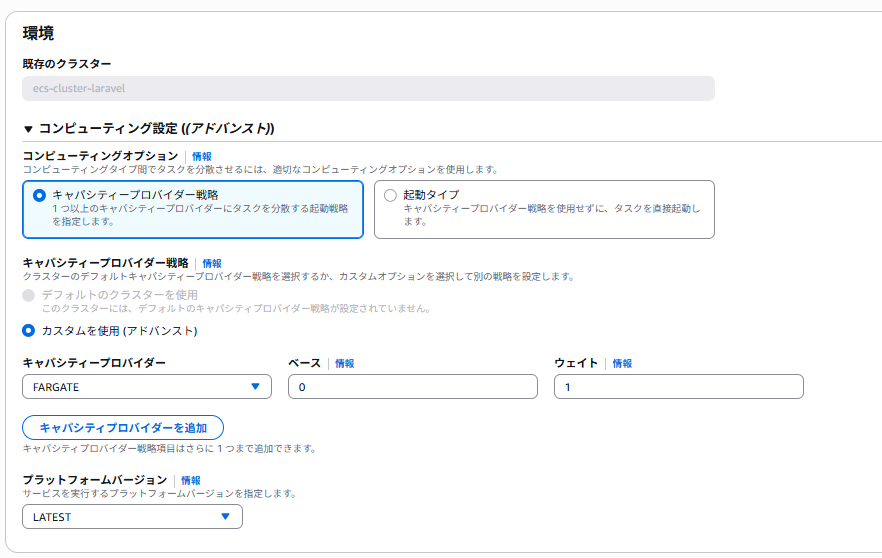This screenshot has height=558, width=882.
Task: Click the プラットフォームバージョン field label
Action: pyautogui.click(x=94, y=480)
